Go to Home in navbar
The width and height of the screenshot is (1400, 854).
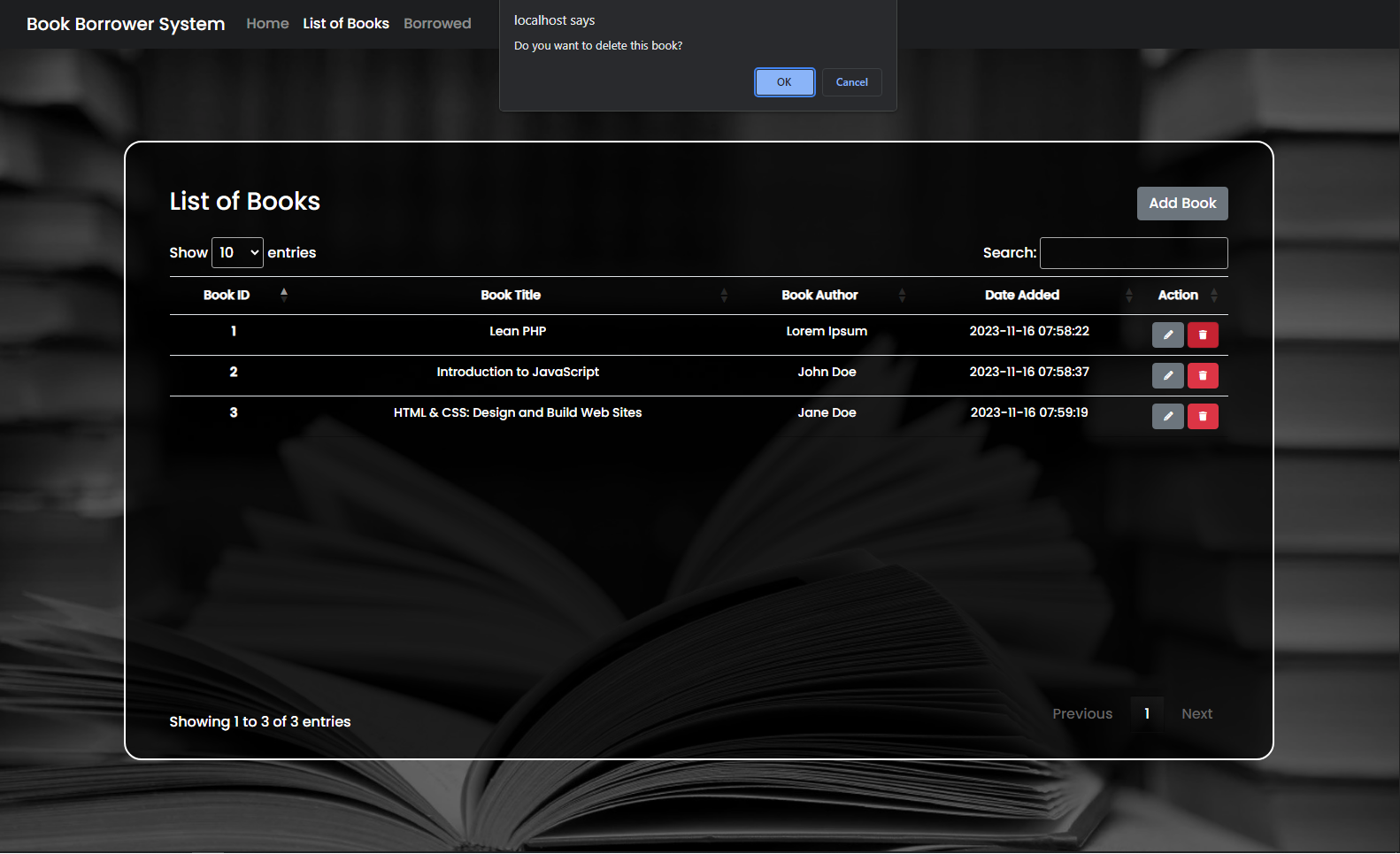point(267,23)
